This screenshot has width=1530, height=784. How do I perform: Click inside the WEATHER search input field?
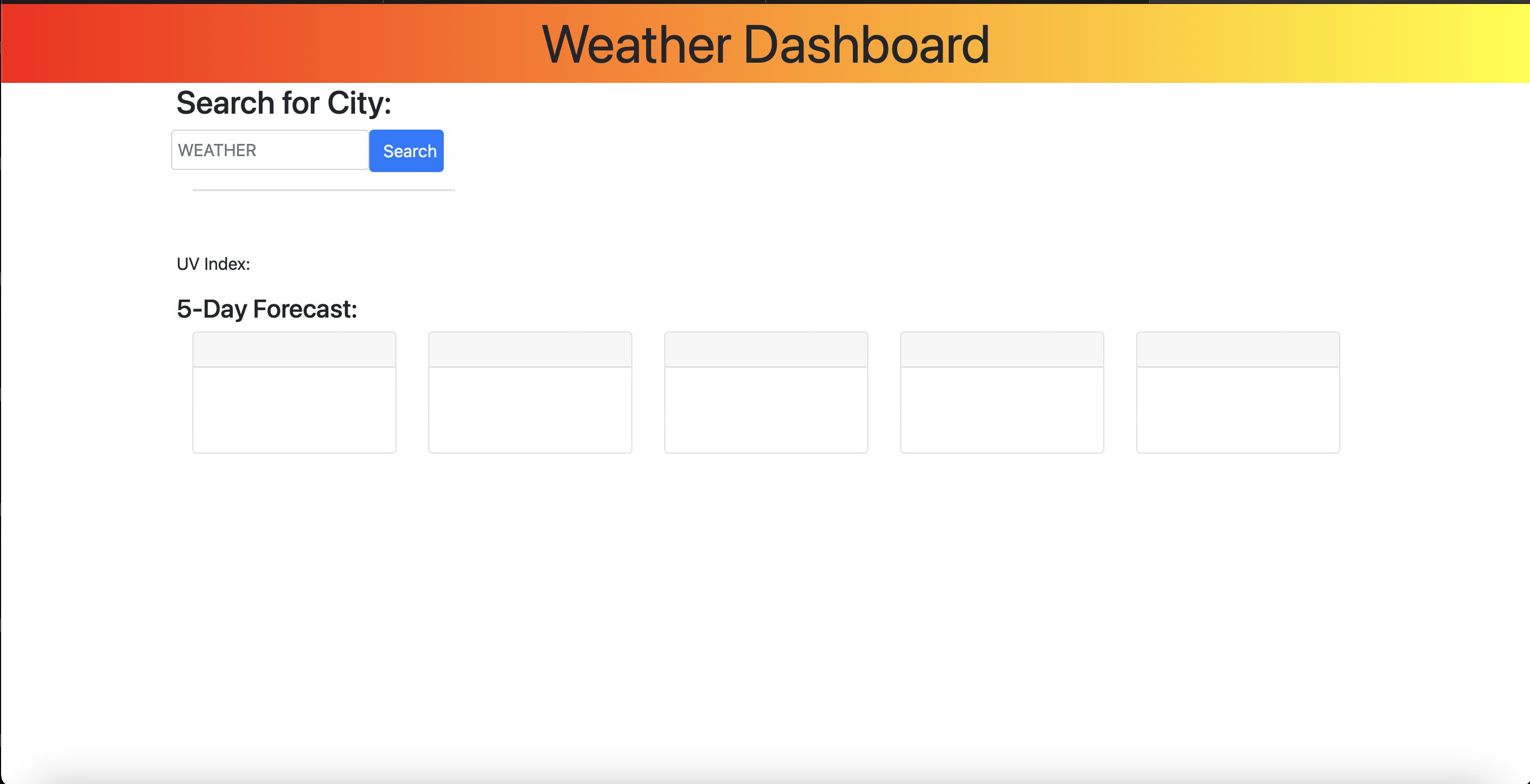269,150
